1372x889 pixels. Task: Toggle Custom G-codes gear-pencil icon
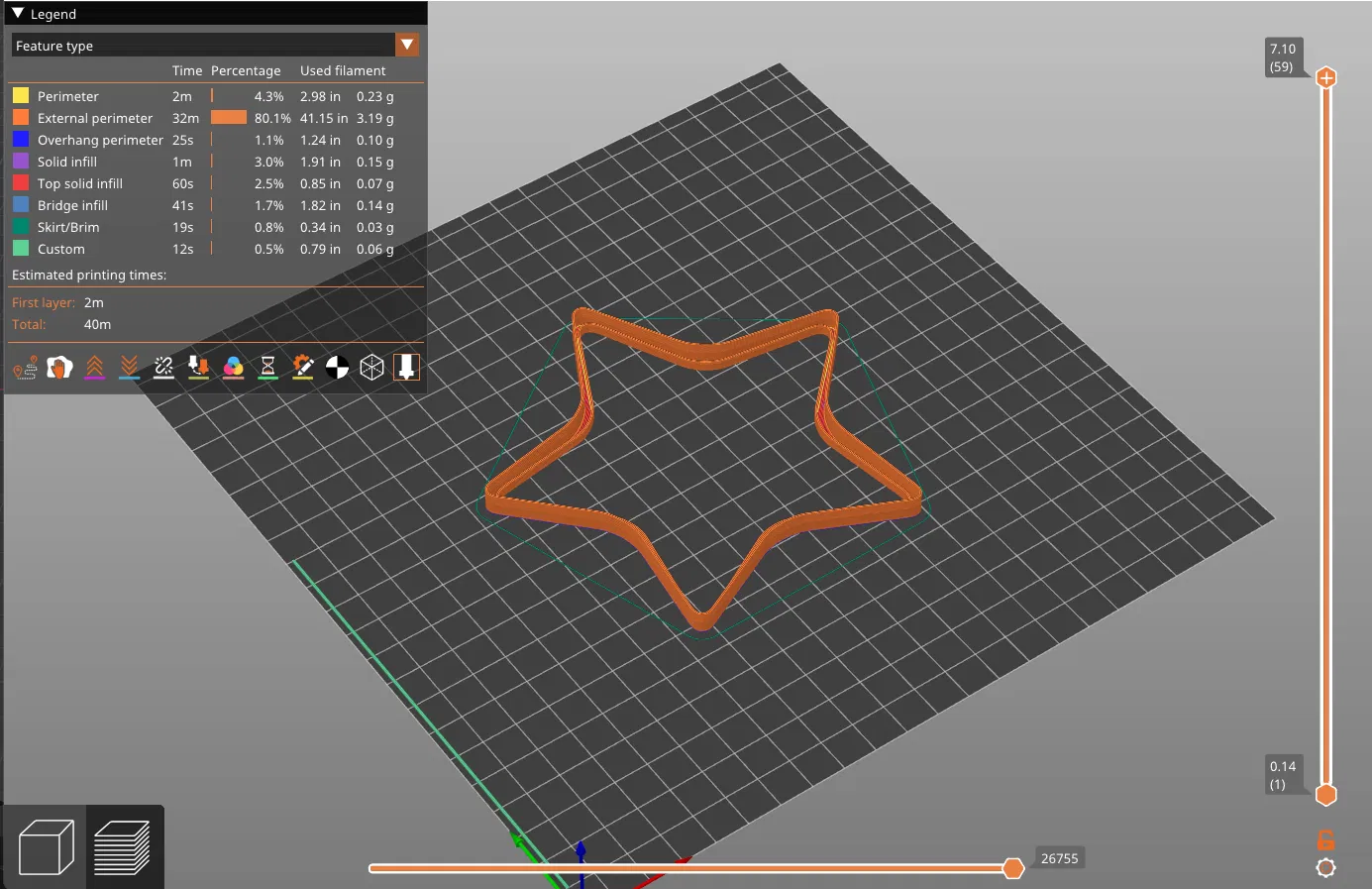tap(303, 368)
